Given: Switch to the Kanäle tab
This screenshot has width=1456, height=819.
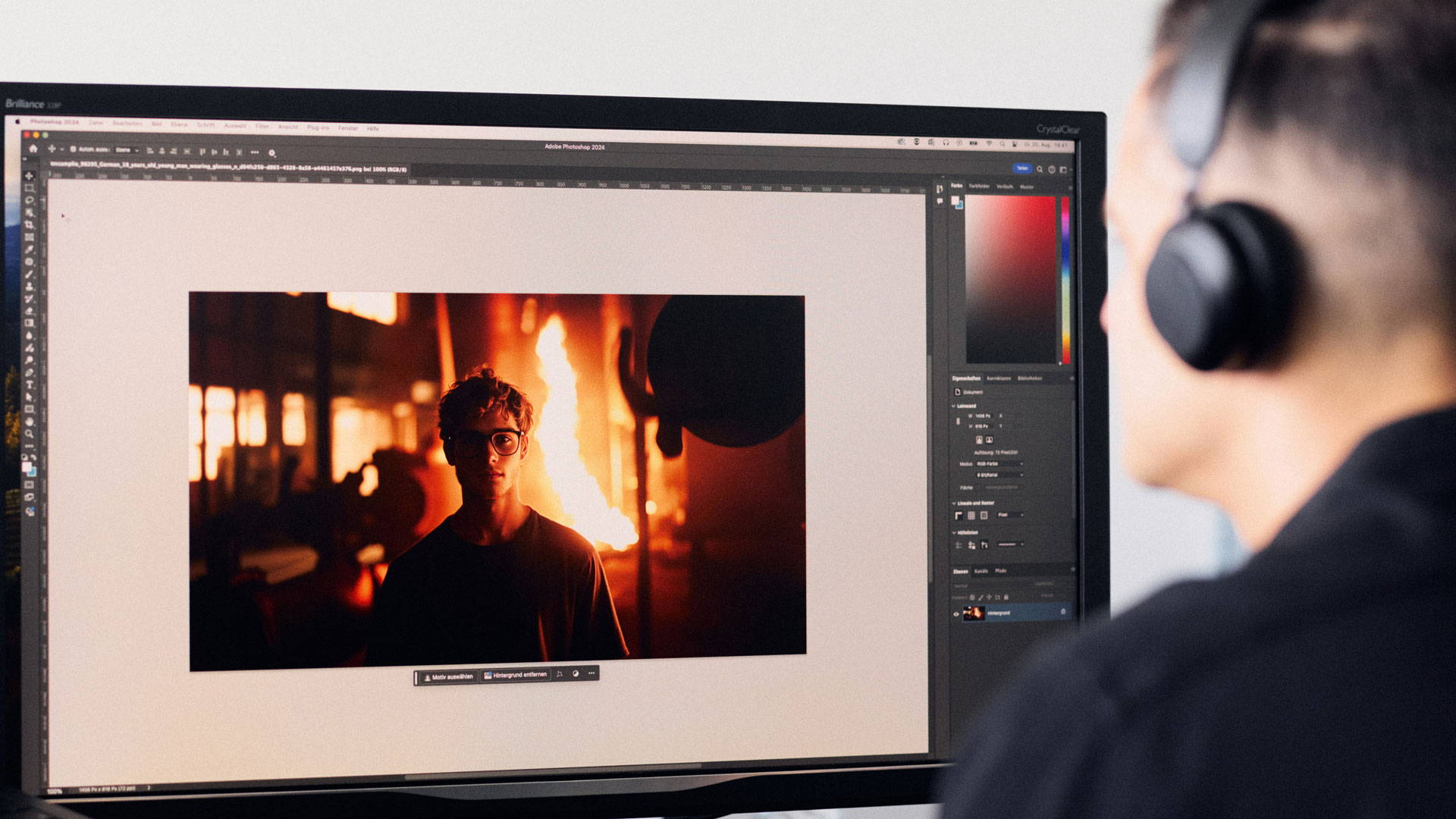Looking at the screenshot, I should click(x=981, y=571).
